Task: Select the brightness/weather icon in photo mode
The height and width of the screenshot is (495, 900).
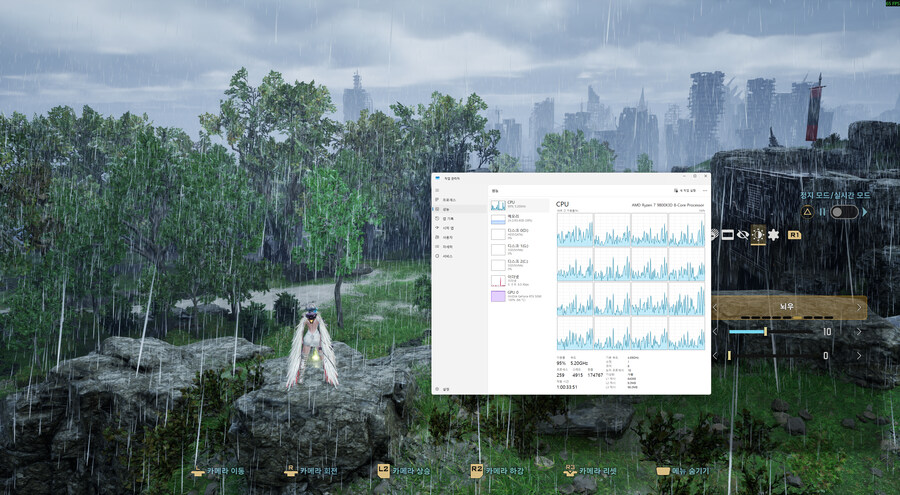Action: point(757,235)
